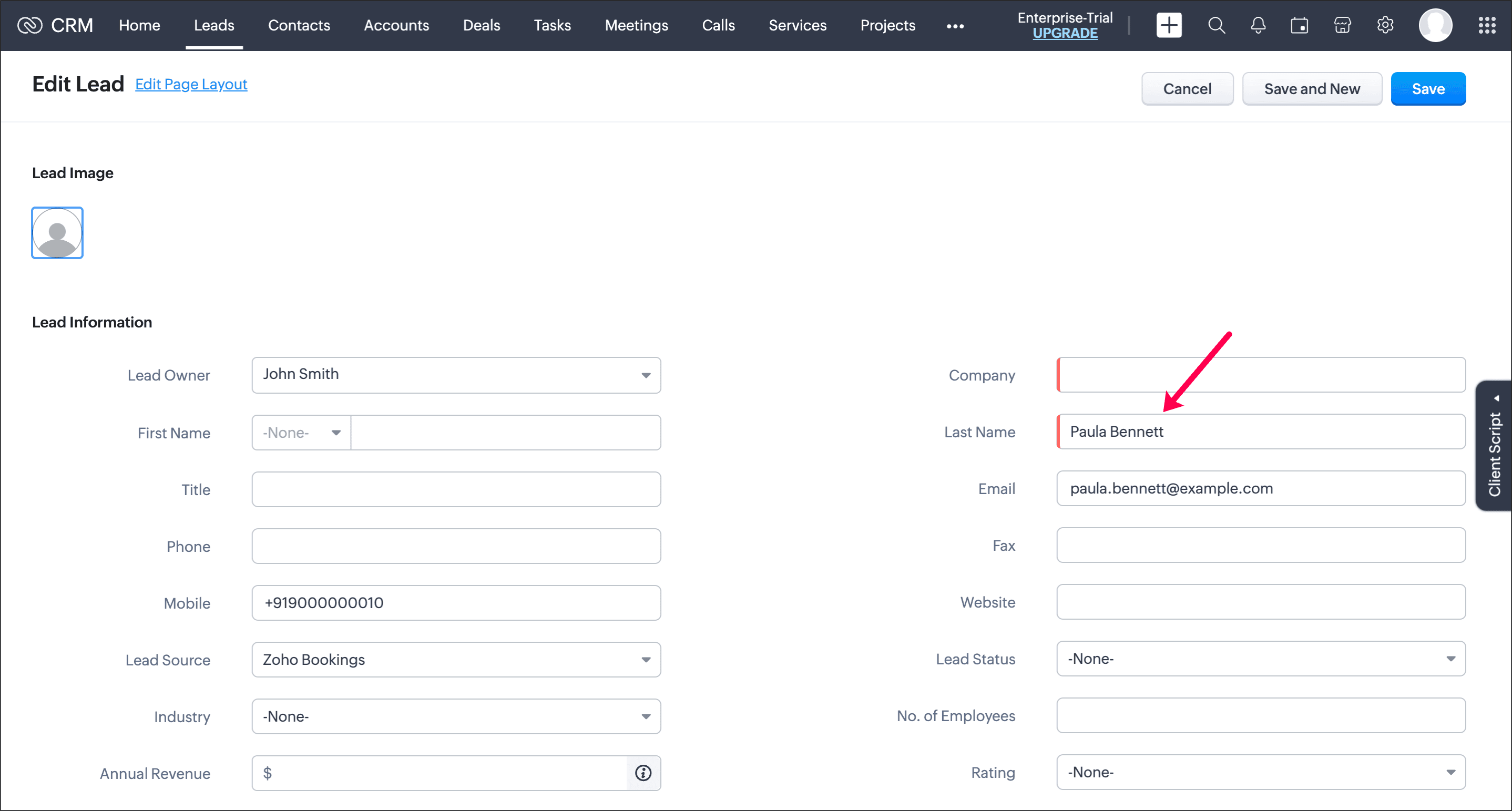Open the marketplace store icon
Screen dimensions: 1512x811
coord(1342,25)
